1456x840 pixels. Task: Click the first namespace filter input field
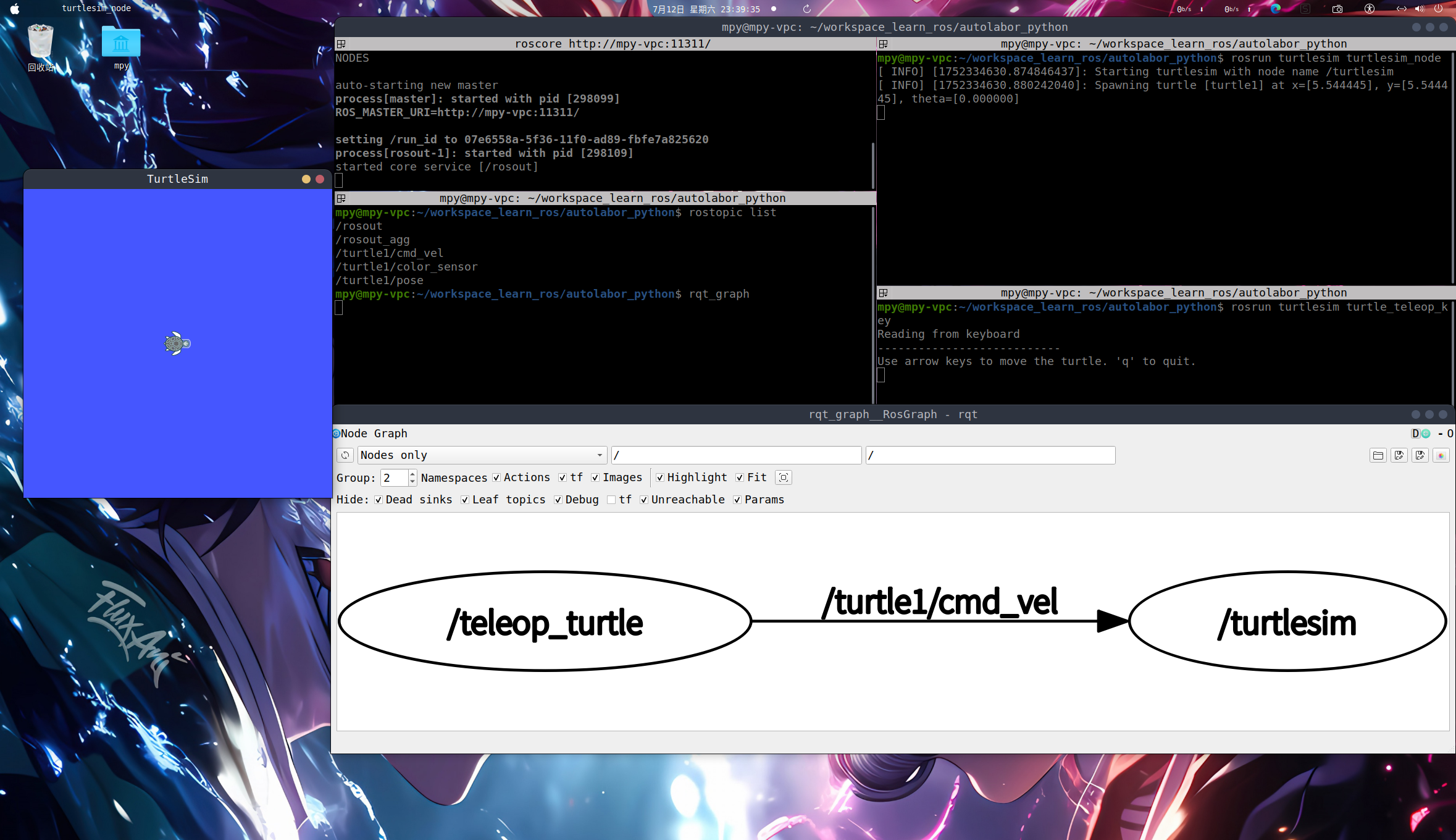[x=736, y=455]
